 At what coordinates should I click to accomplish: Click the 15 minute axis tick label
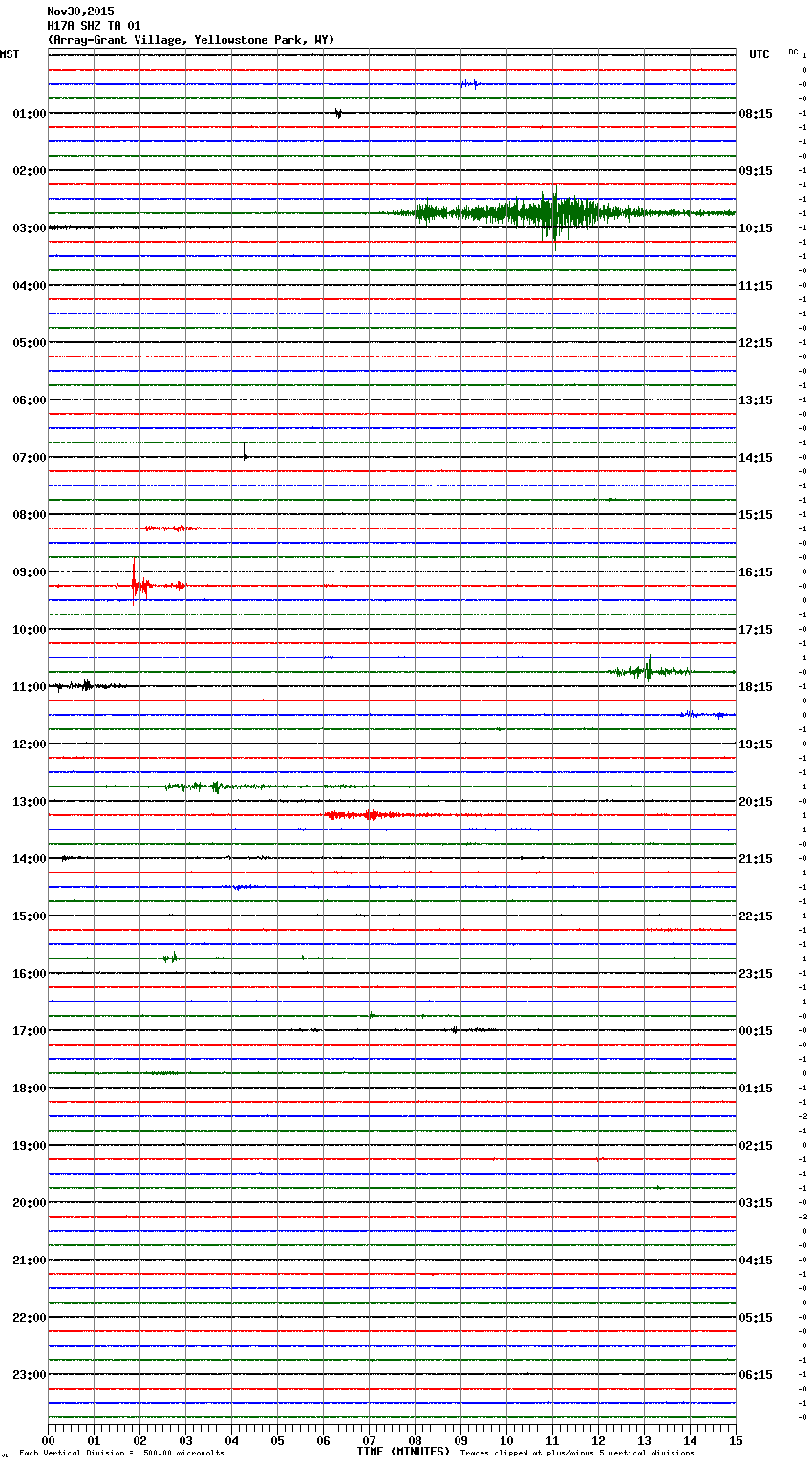click(x=736, y=1440)
